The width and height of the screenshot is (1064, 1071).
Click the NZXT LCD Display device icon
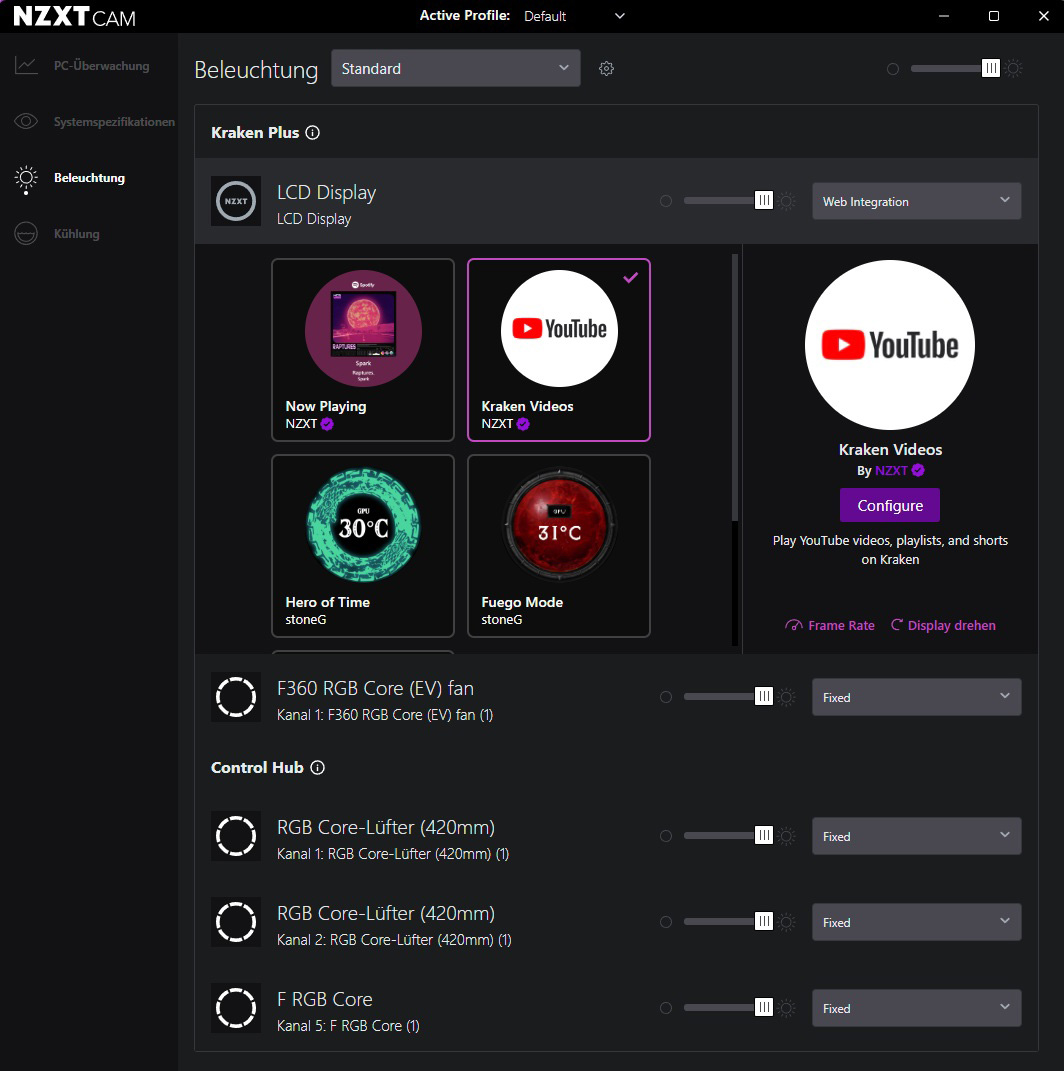(x=236, y=201)
